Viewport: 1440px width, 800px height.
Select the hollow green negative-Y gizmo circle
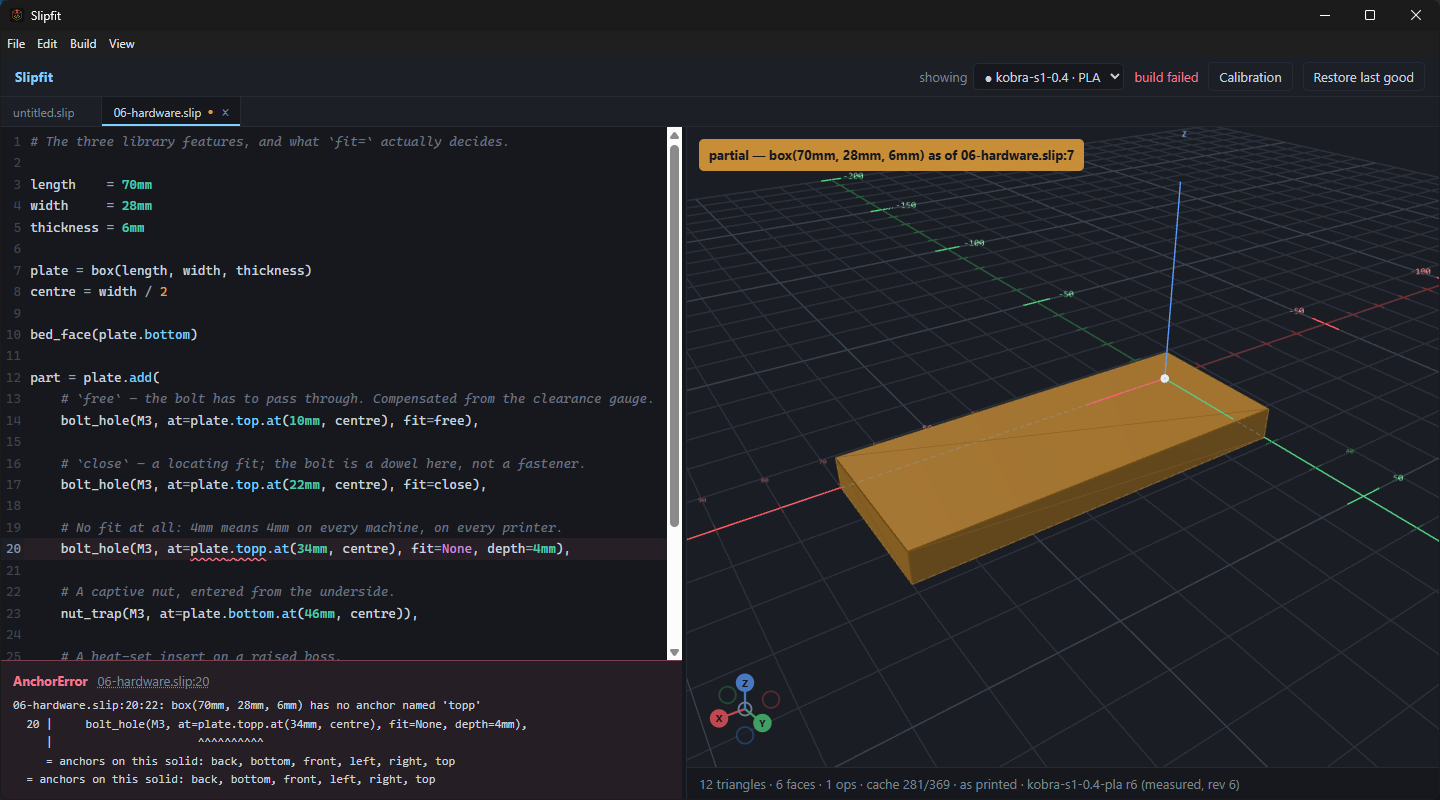[x=728, y=695]
